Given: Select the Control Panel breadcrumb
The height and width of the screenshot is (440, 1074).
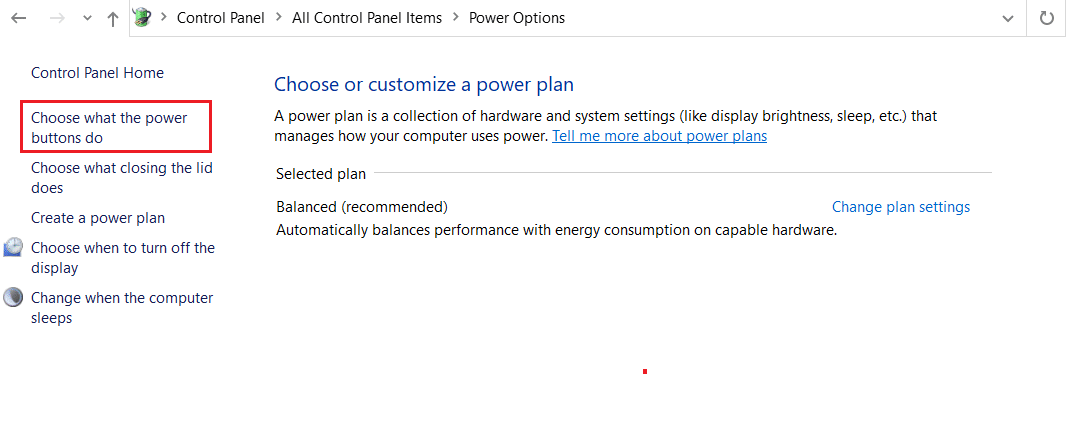Looking at the screenshot, I should click(220, 18).
